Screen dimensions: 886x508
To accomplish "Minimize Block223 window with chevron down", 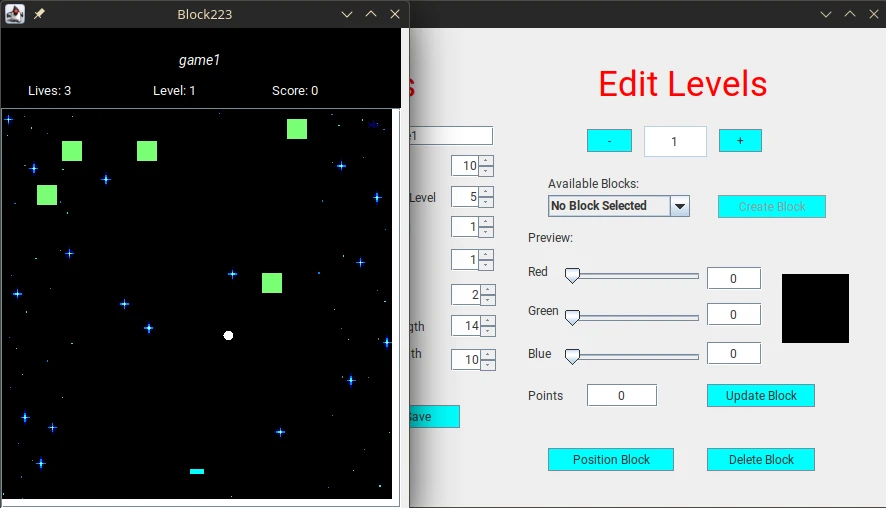I will click(347, 14).
